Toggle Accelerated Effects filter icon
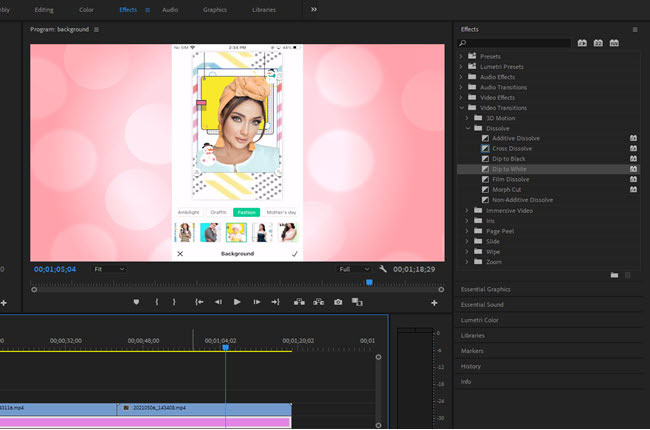This screenshot has height=430, width=650. pyautogui.click(x=582, y=43)
